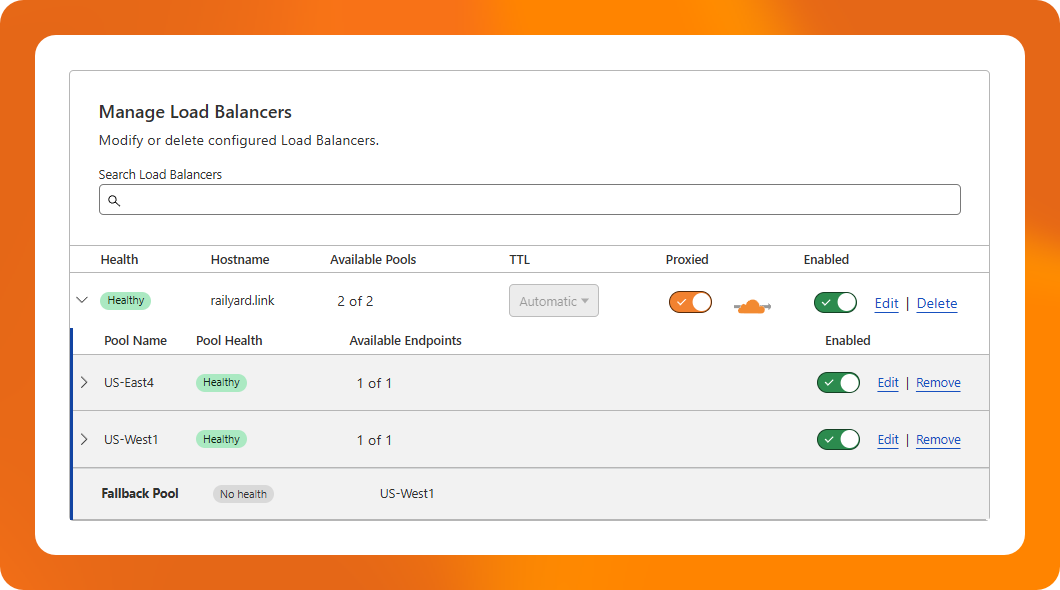Edit the railyard.link load balancer
Screen dimensions: 1060x590
click(x=886, y=303)
